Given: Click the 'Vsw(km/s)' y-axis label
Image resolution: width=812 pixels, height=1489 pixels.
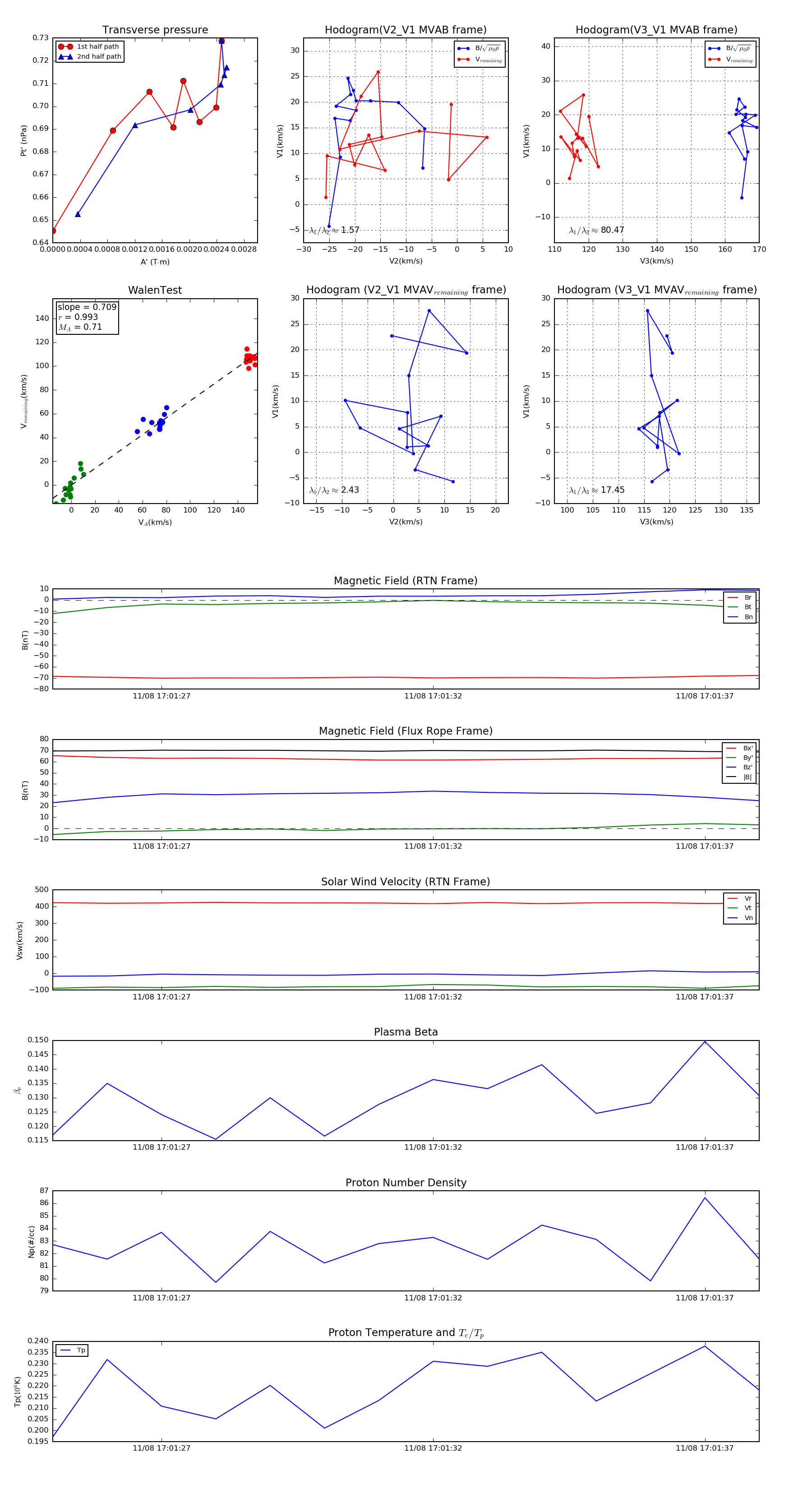Looking at the screenshot, I should click(x=20, y=940).
